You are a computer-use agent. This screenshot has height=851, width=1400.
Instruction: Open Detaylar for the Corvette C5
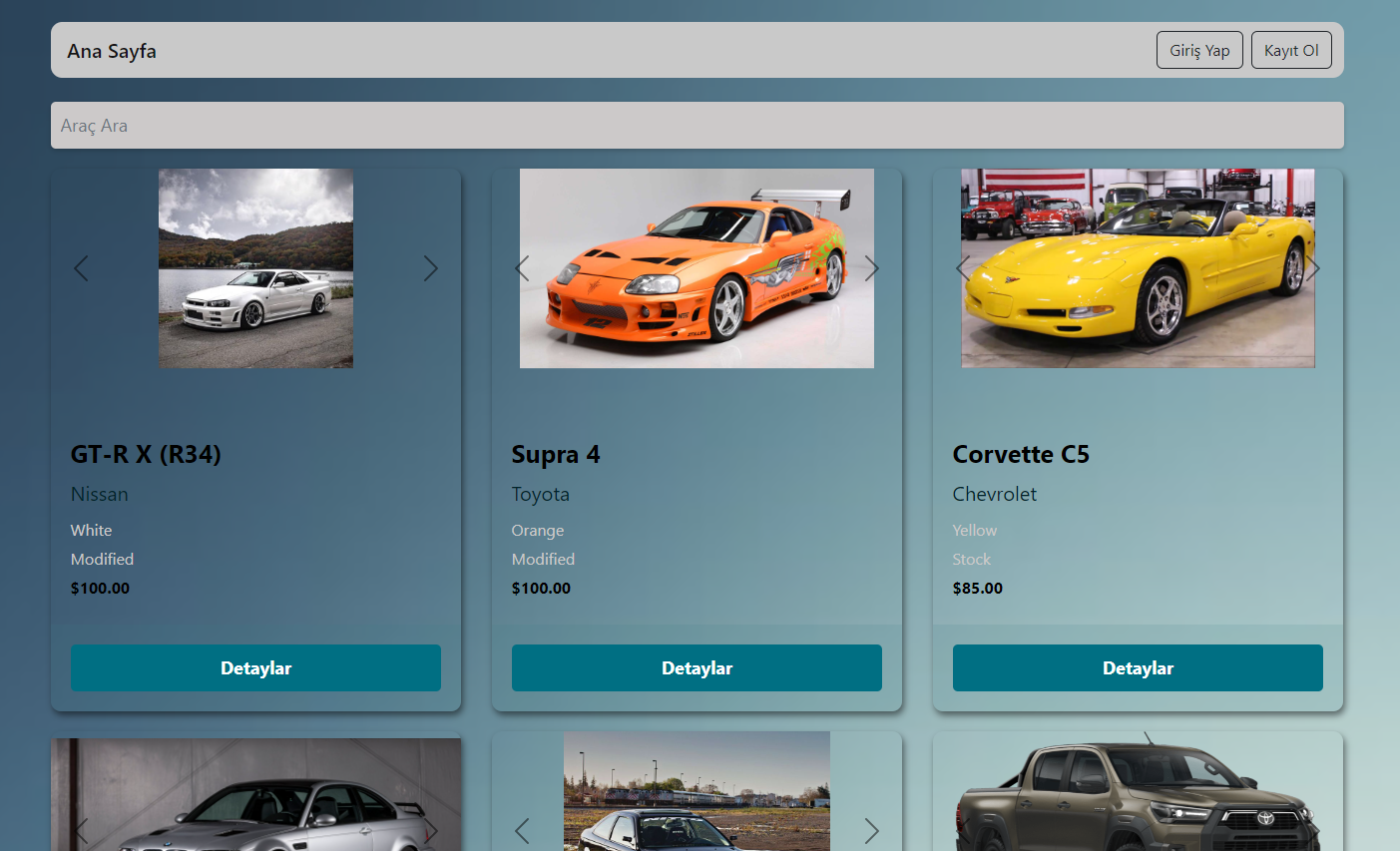click(1138, 668)
